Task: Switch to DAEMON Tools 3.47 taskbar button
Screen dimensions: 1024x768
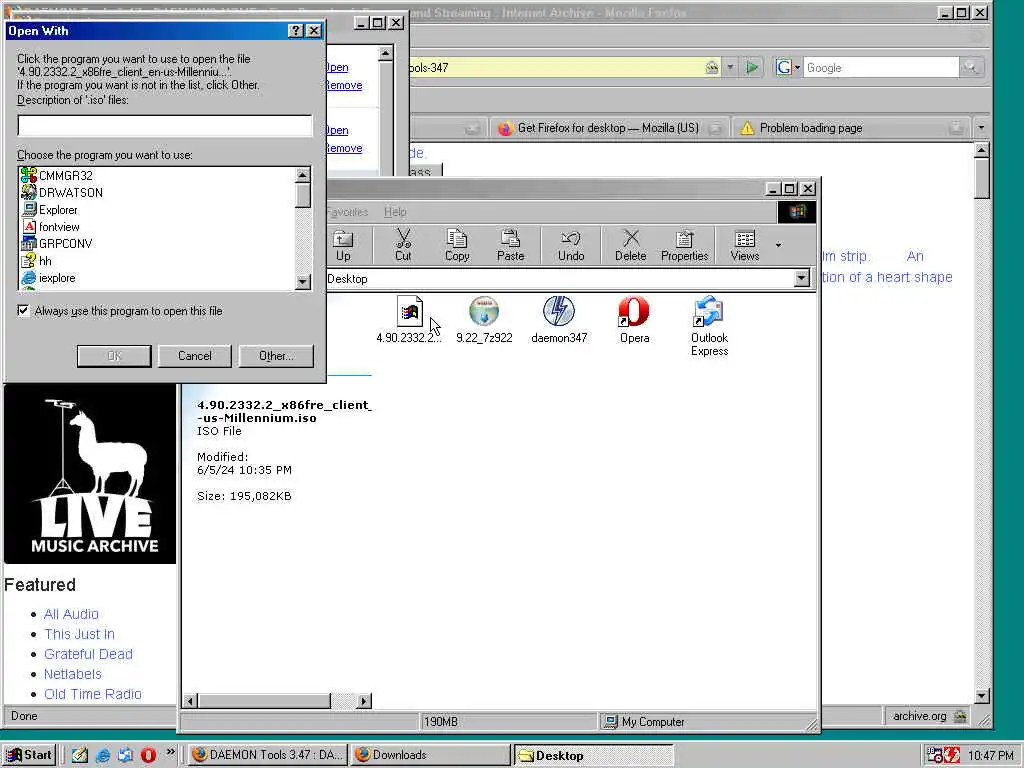Action: (x=268, y=755)
